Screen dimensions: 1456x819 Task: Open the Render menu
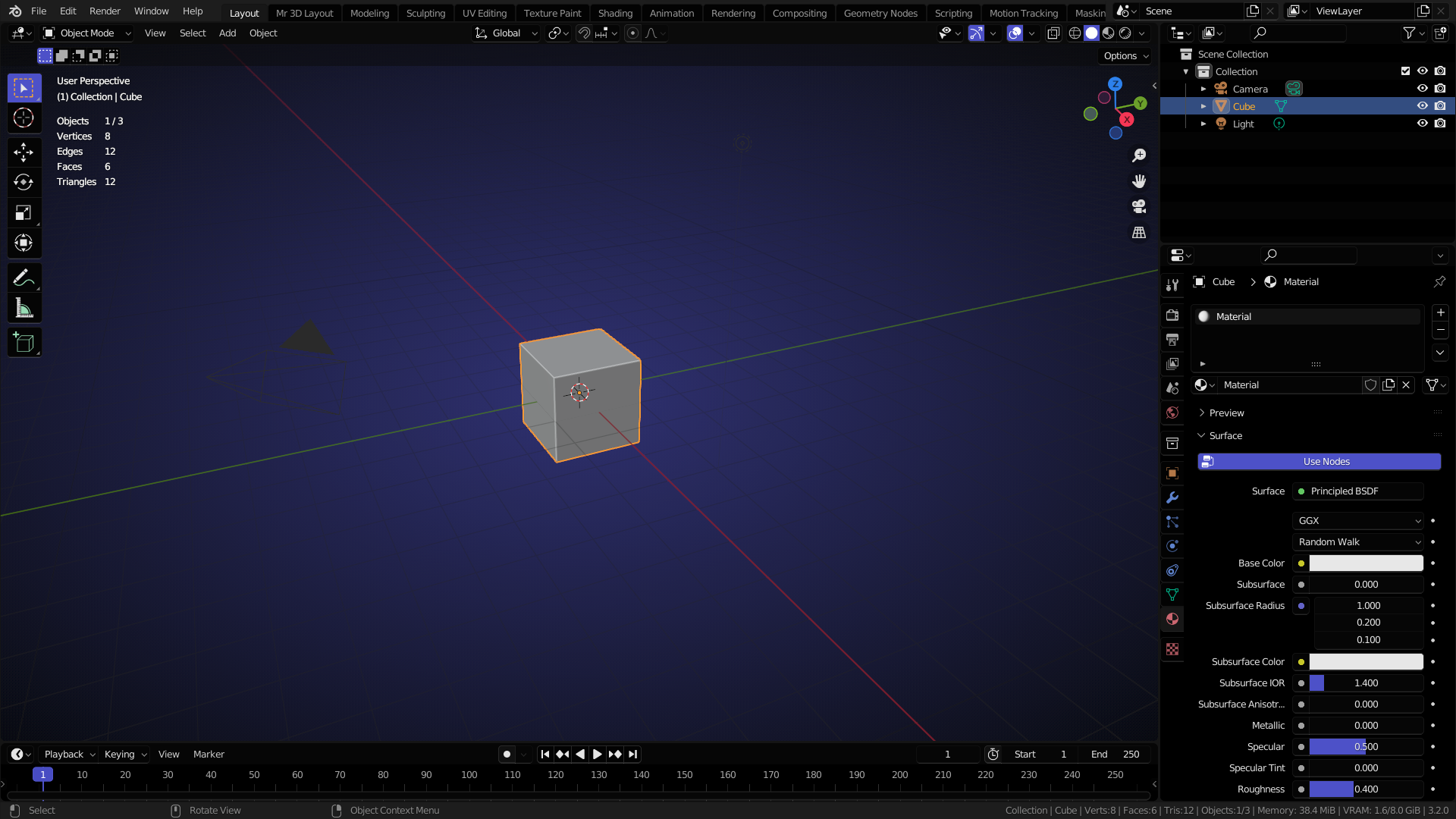[105, 11]
